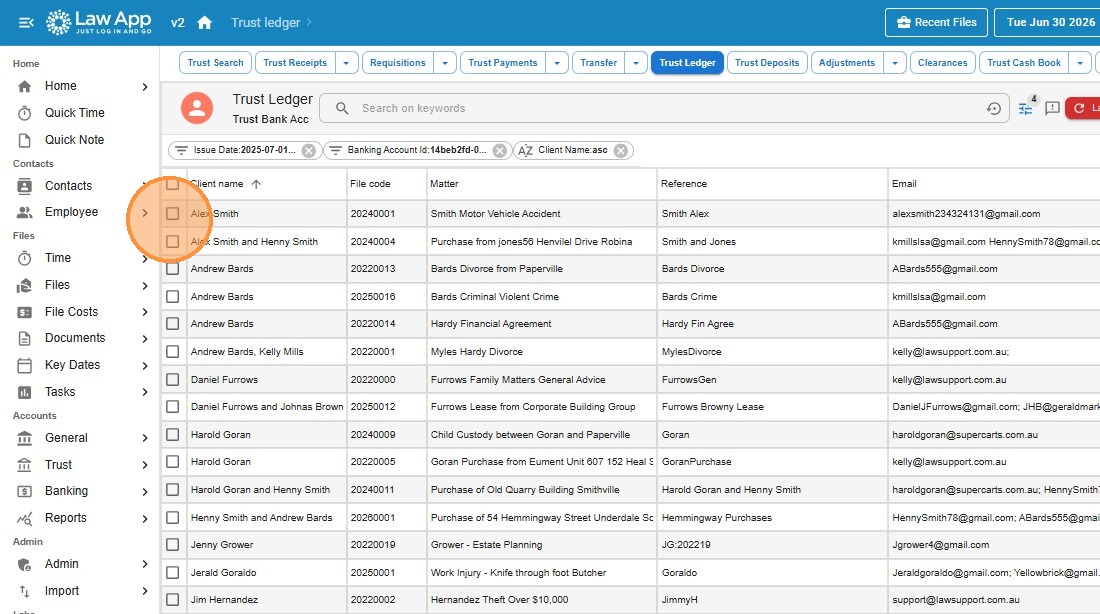Open Tasks chart icon
This screenshot has width=1100, height=614.
25,392
